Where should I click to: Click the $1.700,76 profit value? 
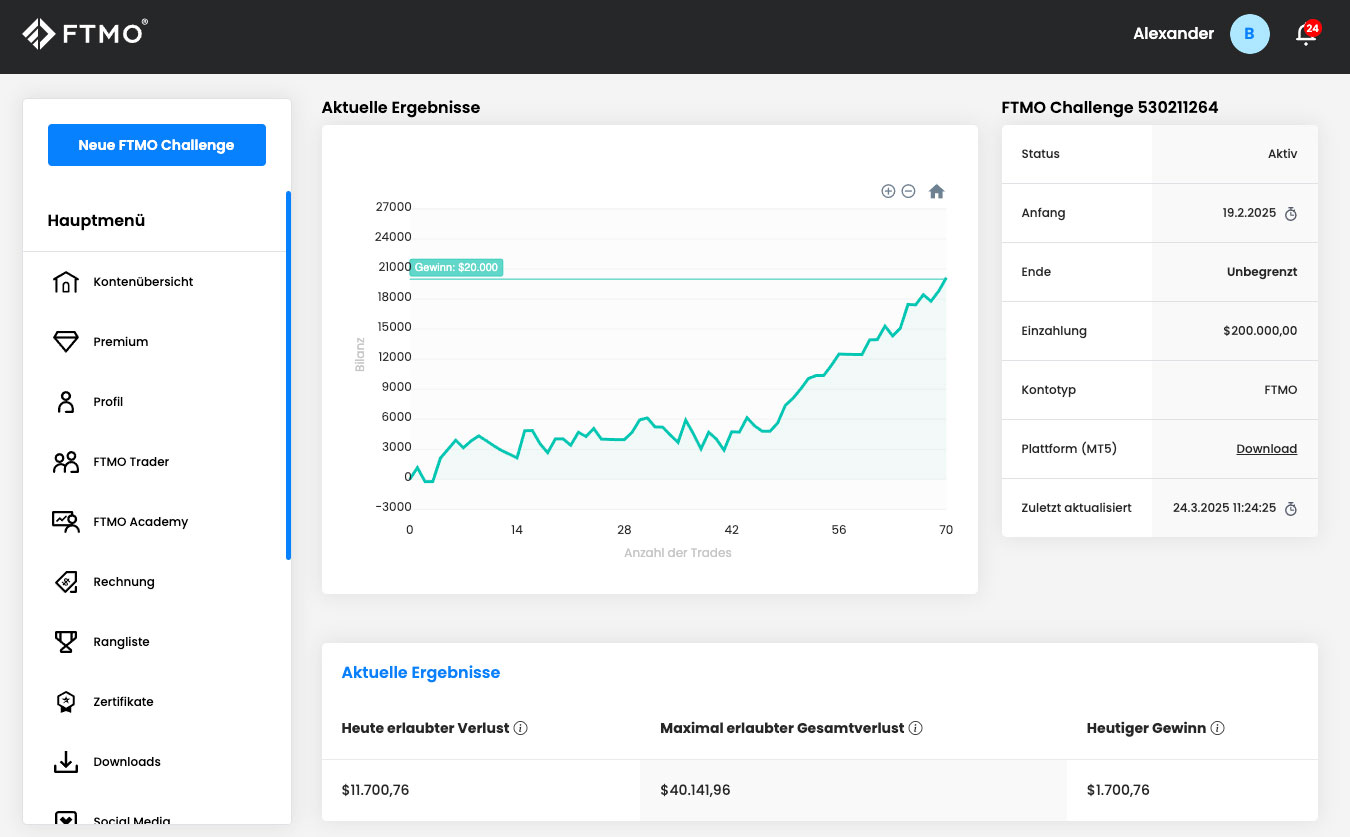pyautogui.click(x=1118, y=790)
